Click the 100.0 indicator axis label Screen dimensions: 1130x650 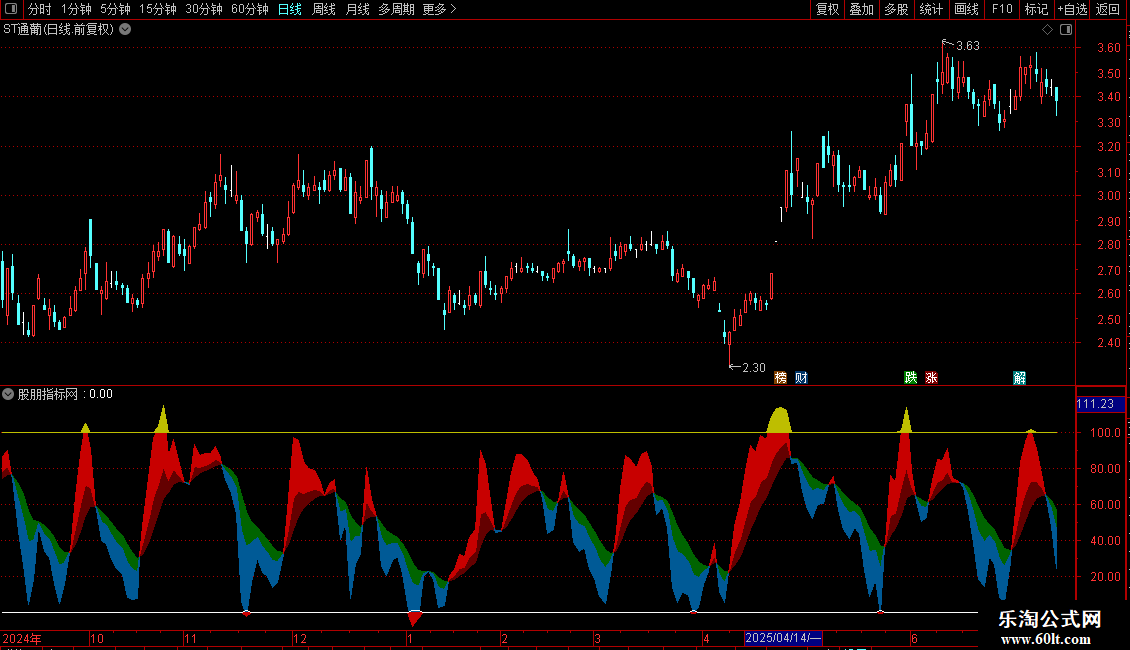[x=1105, y=432]
